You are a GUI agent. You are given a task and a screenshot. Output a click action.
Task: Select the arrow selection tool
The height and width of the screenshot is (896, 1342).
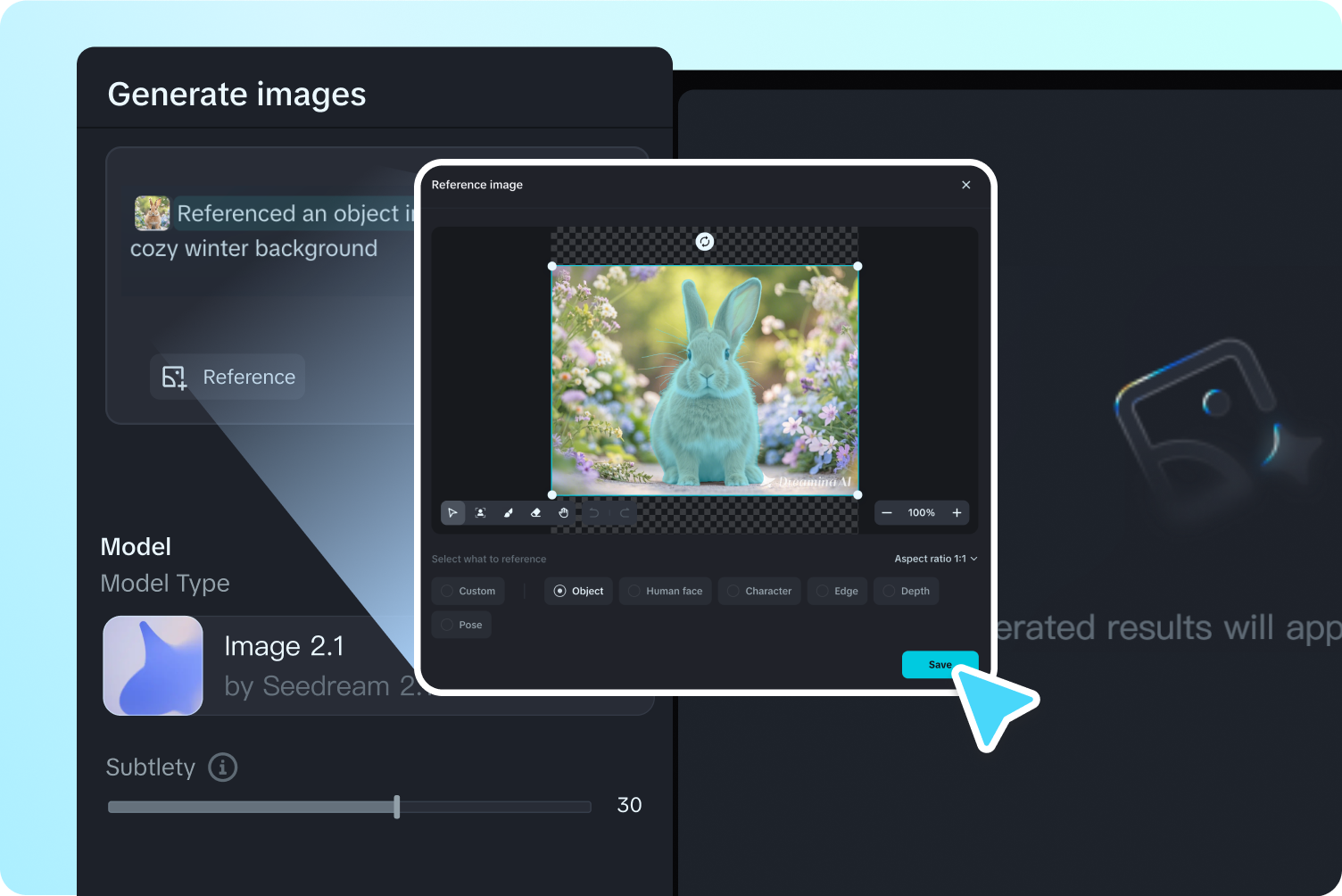pos(453,512)
